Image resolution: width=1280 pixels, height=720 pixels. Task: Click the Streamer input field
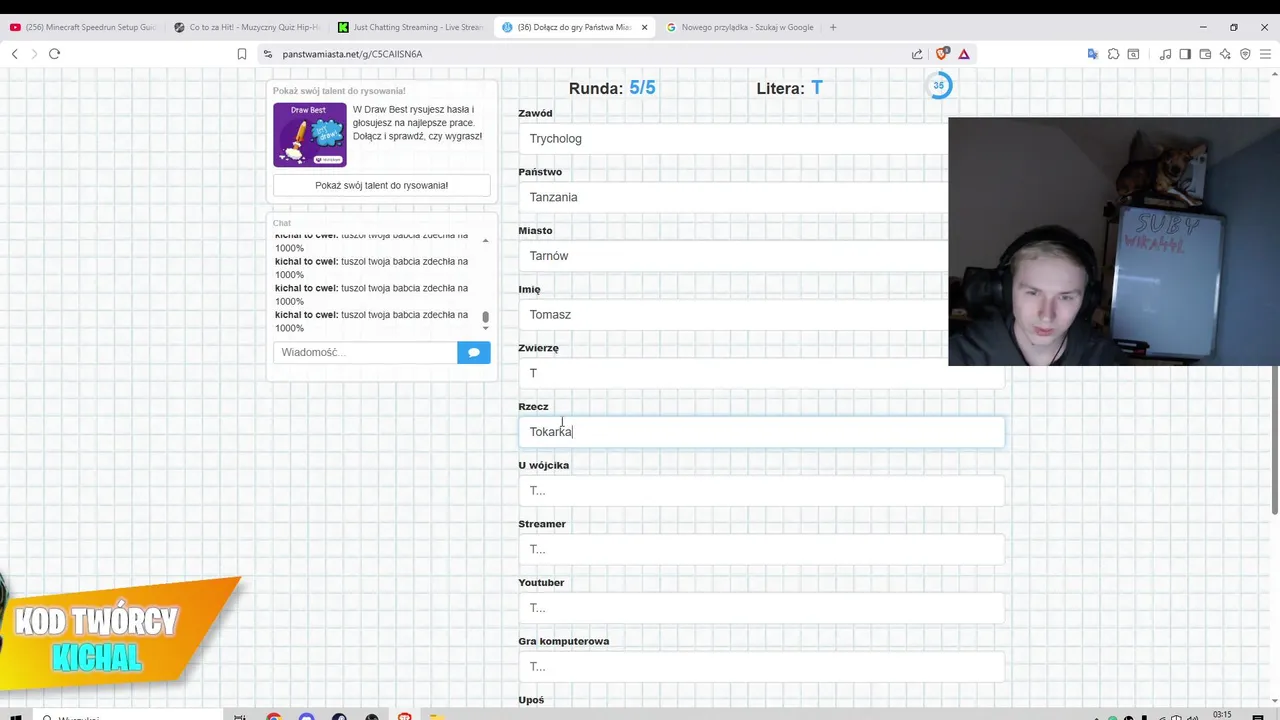761,549
